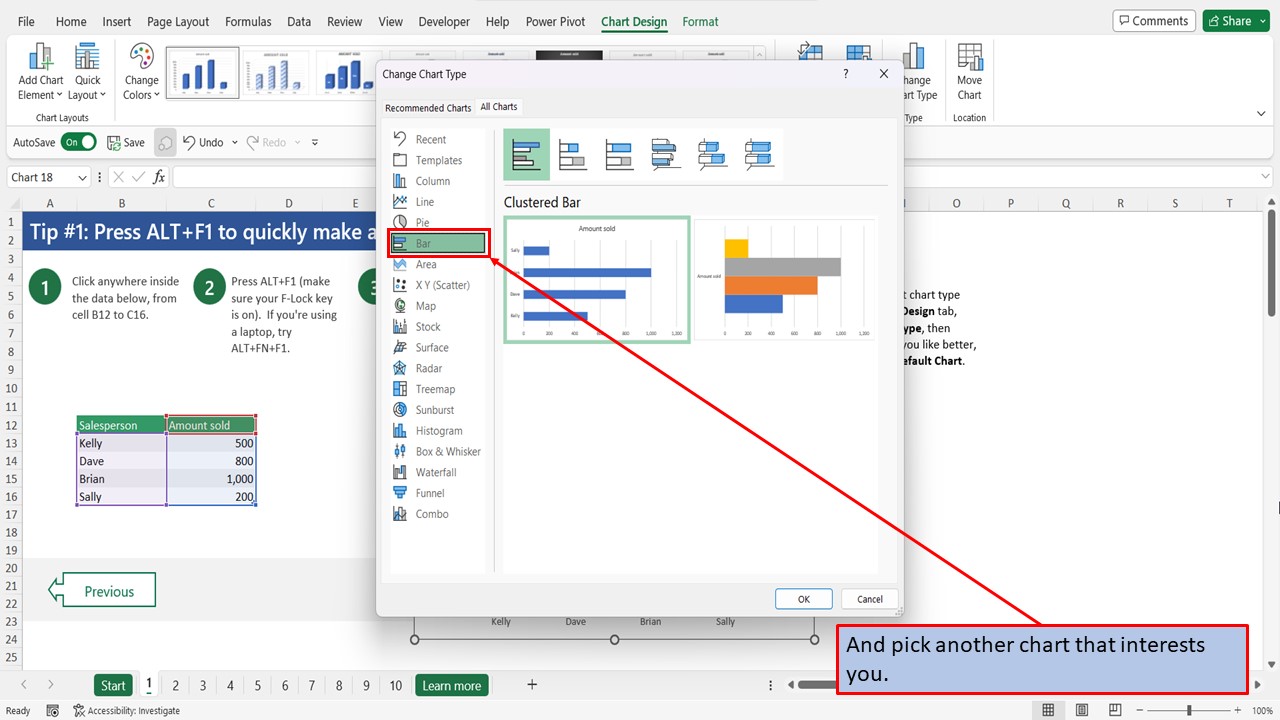Select the 3-D Stacked Bar subtype icon
The image size is (1280, 720).
pyautogui.click(x=712, y=154)
